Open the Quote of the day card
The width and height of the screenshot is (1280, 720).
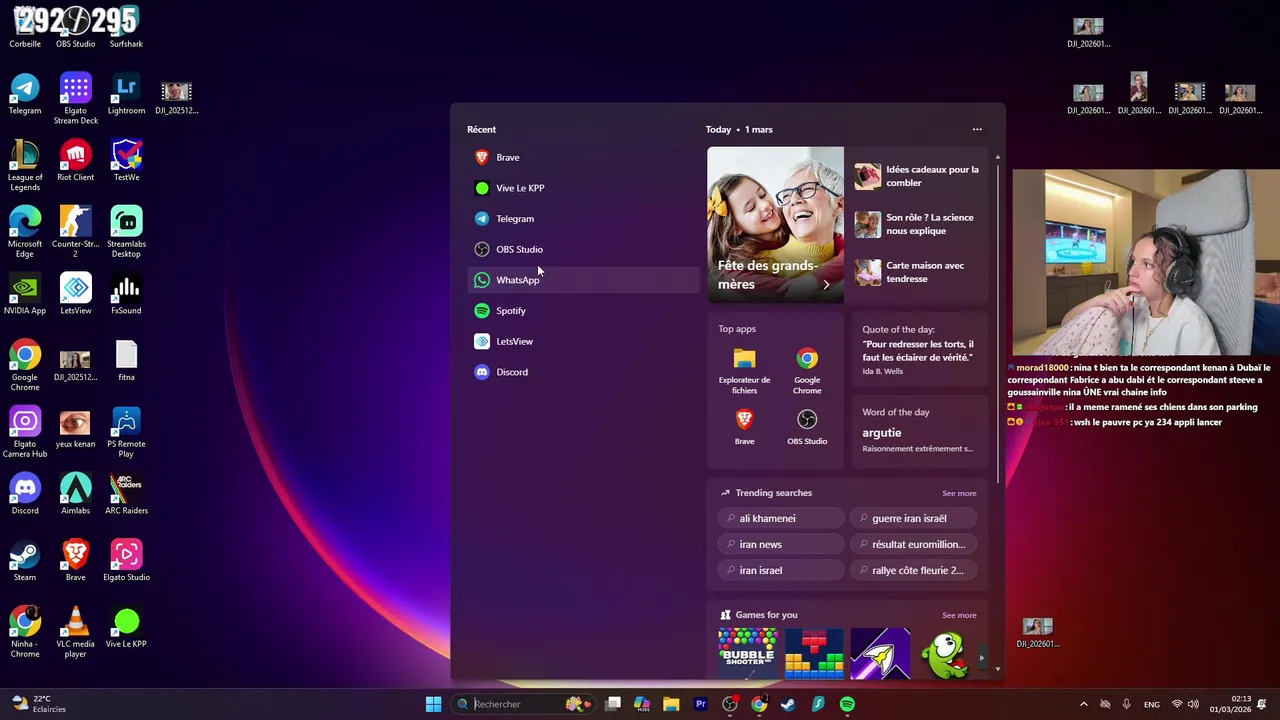[920, 350]
